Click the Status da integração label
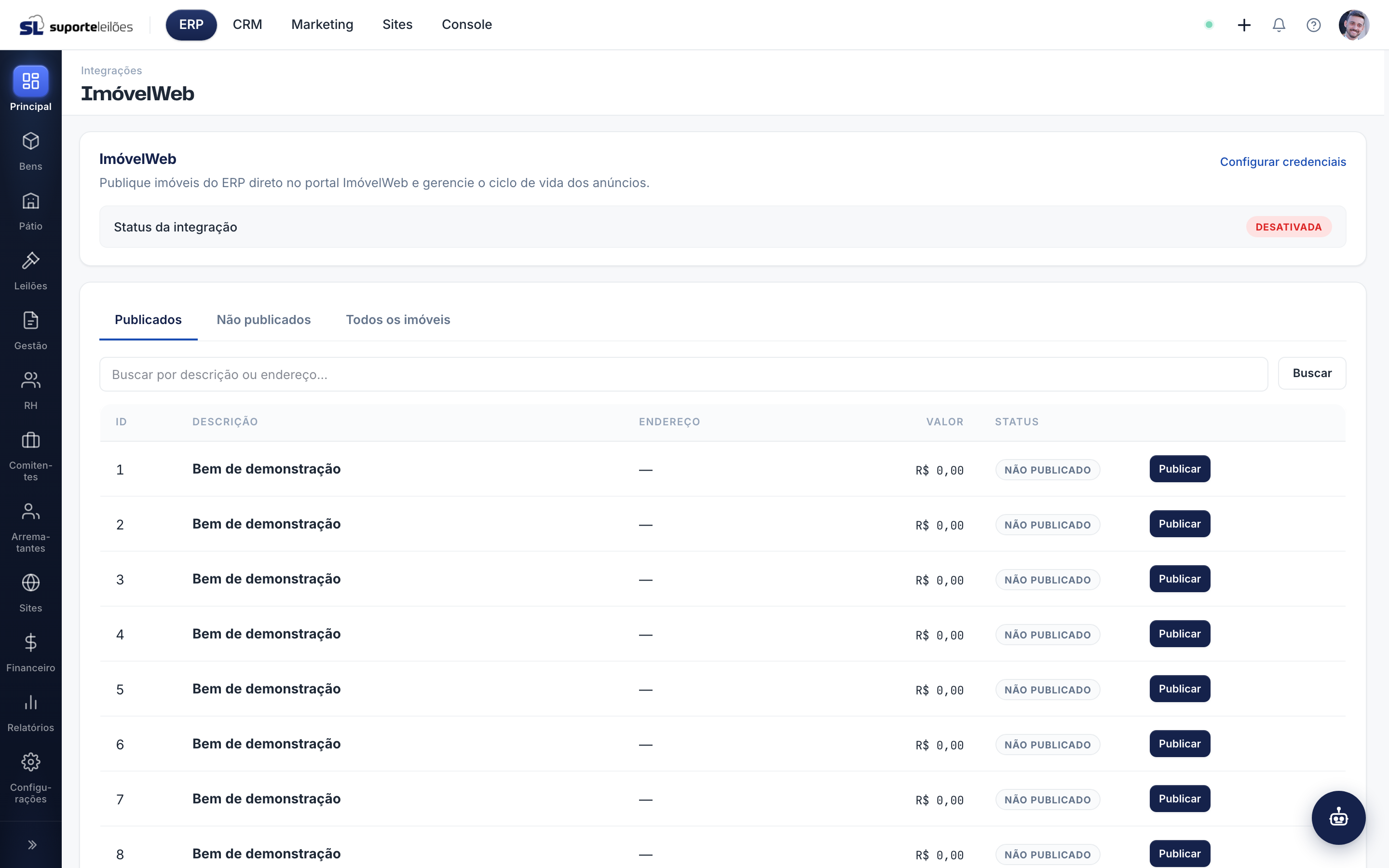Image resolution: width=1389 pixels, height=868 pixels. pyautogui.click(x=176, y=227)
